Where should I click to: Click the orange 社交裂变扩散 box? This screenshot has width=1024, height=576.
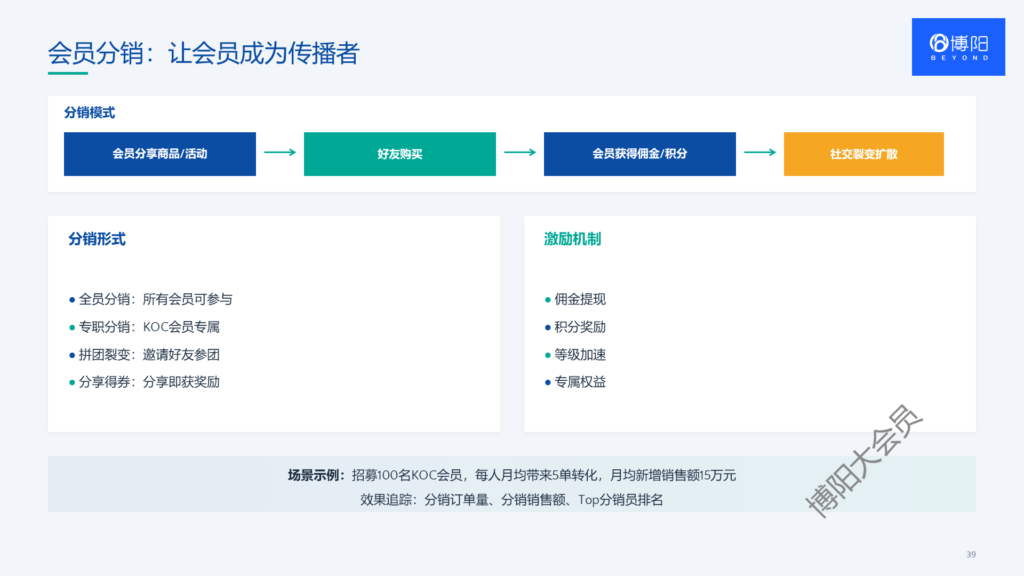pos(863,154)
